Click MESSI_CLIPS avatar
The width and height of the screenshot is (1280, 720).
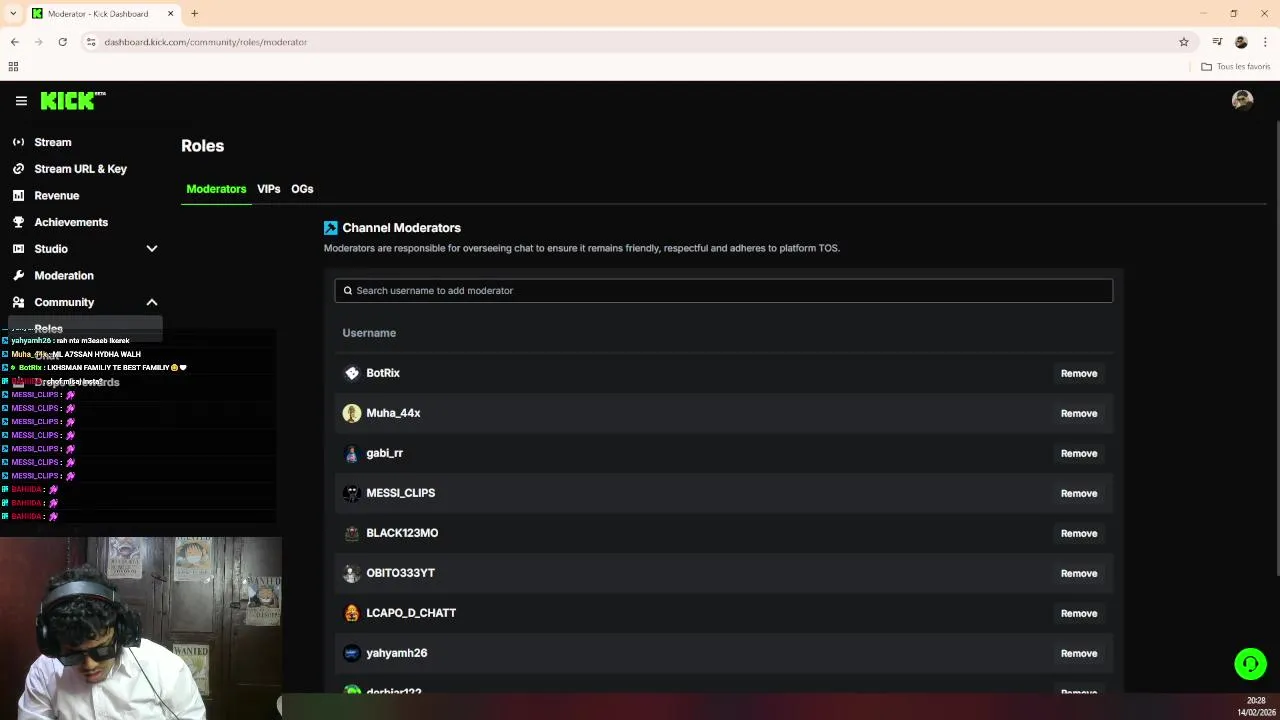pos(352,493)
